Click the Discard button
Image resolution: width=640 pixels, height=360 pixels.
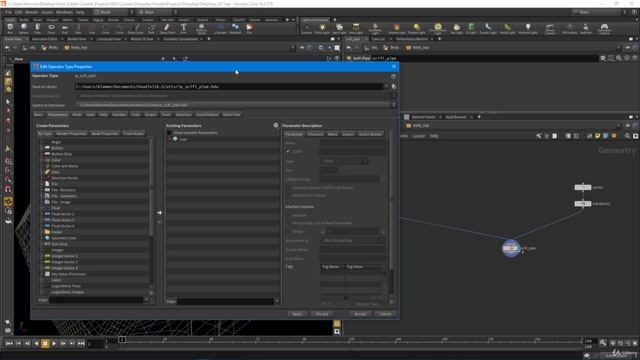(322, 314)
